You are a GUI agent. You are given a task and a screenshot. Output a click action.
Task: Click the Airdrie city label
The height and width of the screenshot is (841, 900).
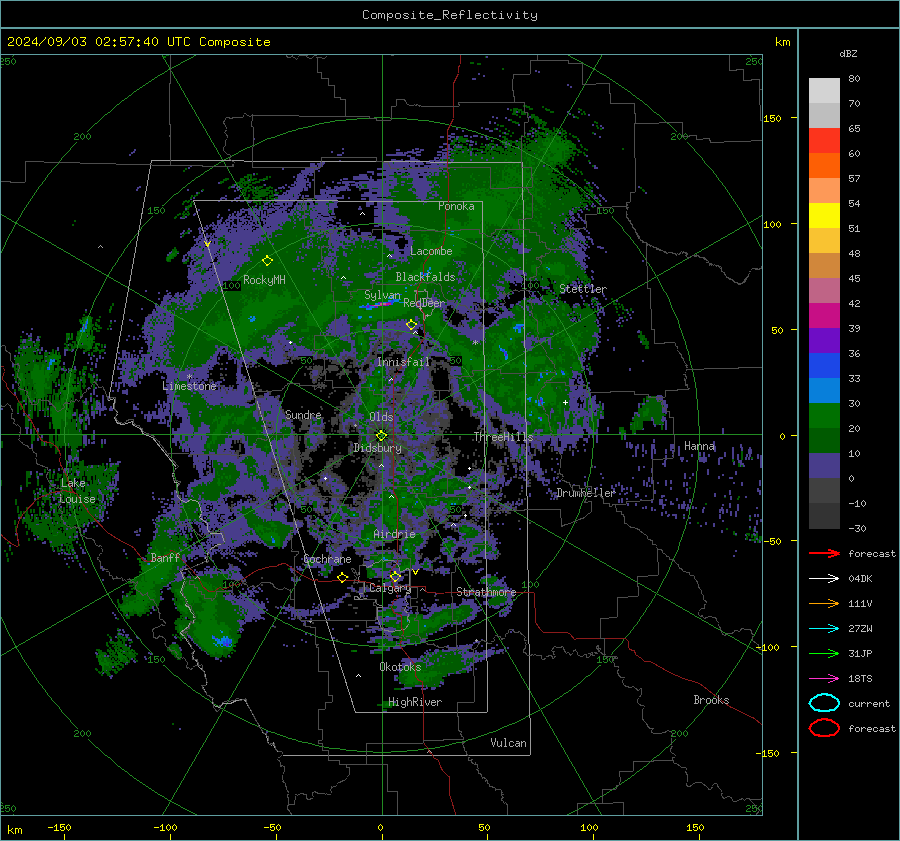pyautogui.click(x=394, y=534)
